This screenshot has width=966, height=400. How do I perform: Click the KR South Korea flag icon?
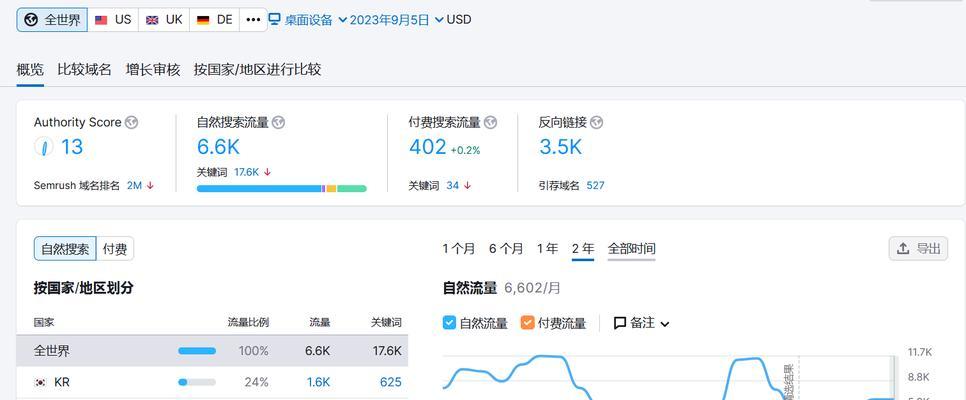40,383
